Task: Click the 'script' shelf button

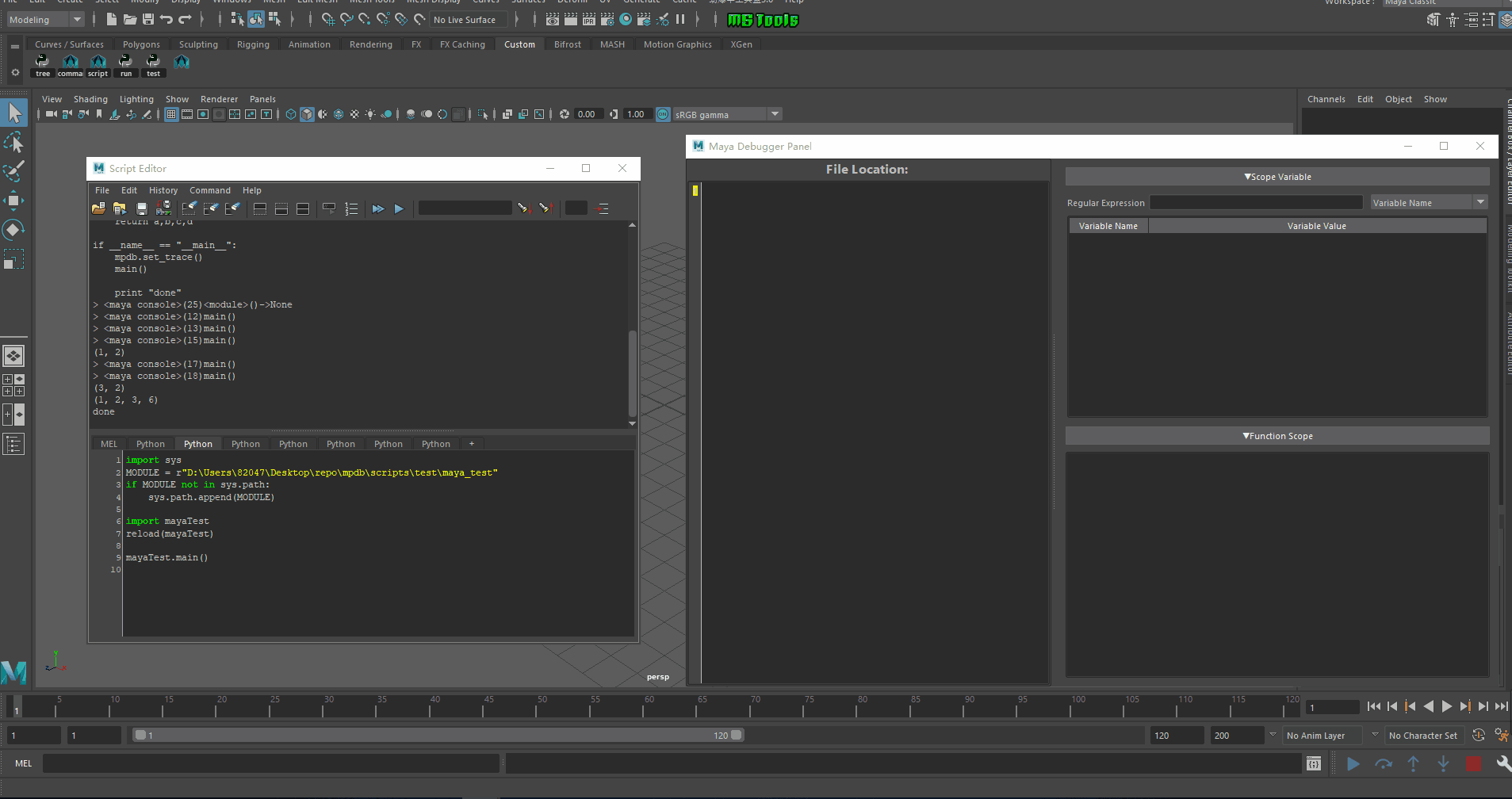Action: tap(98, 66)
